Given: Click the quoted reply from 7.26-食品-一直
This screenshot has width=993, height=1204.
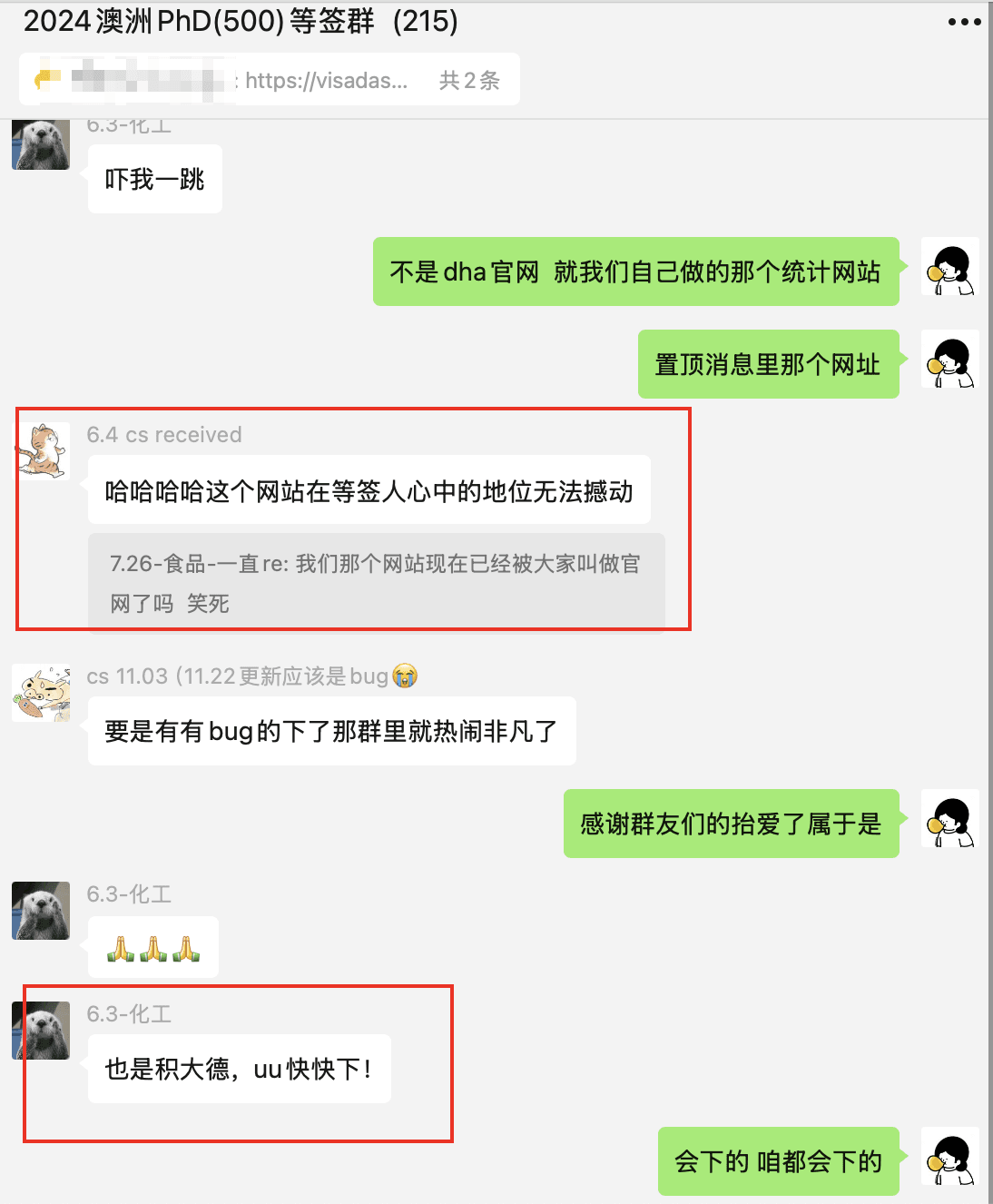Looking at the screenshot, I should [377, 582].
